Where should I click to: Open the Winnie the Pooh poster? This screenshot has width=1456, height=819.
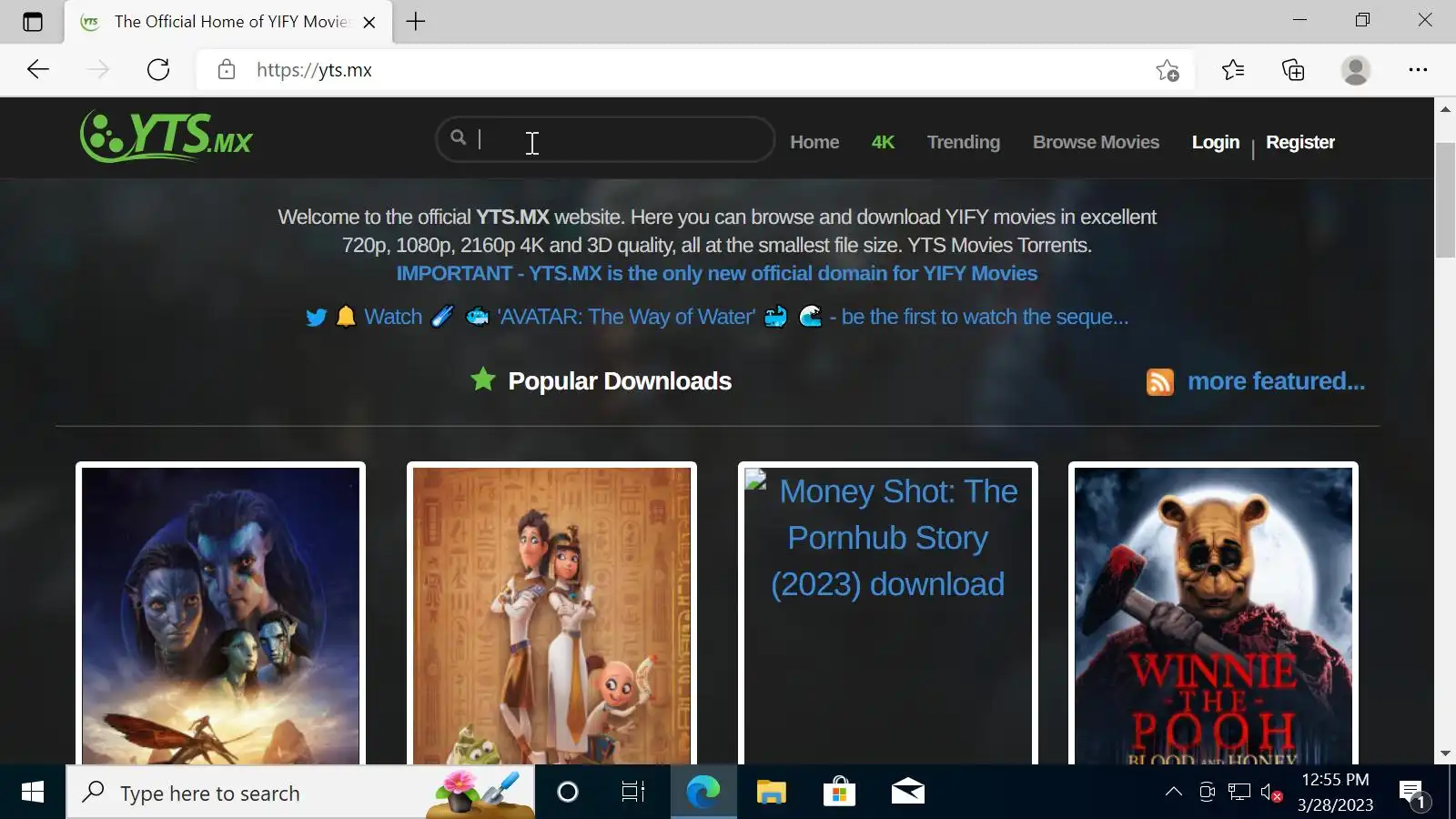[1213, 615]
